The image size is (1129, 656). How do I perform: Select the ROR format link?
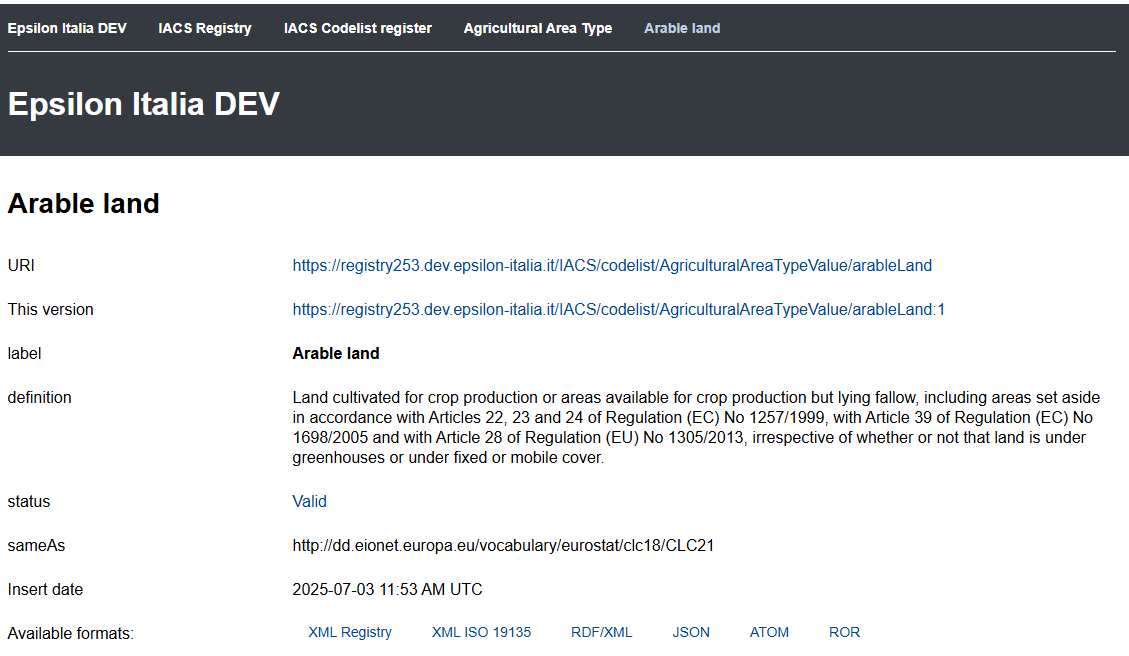pyautogui.click(x=844, y=632)
